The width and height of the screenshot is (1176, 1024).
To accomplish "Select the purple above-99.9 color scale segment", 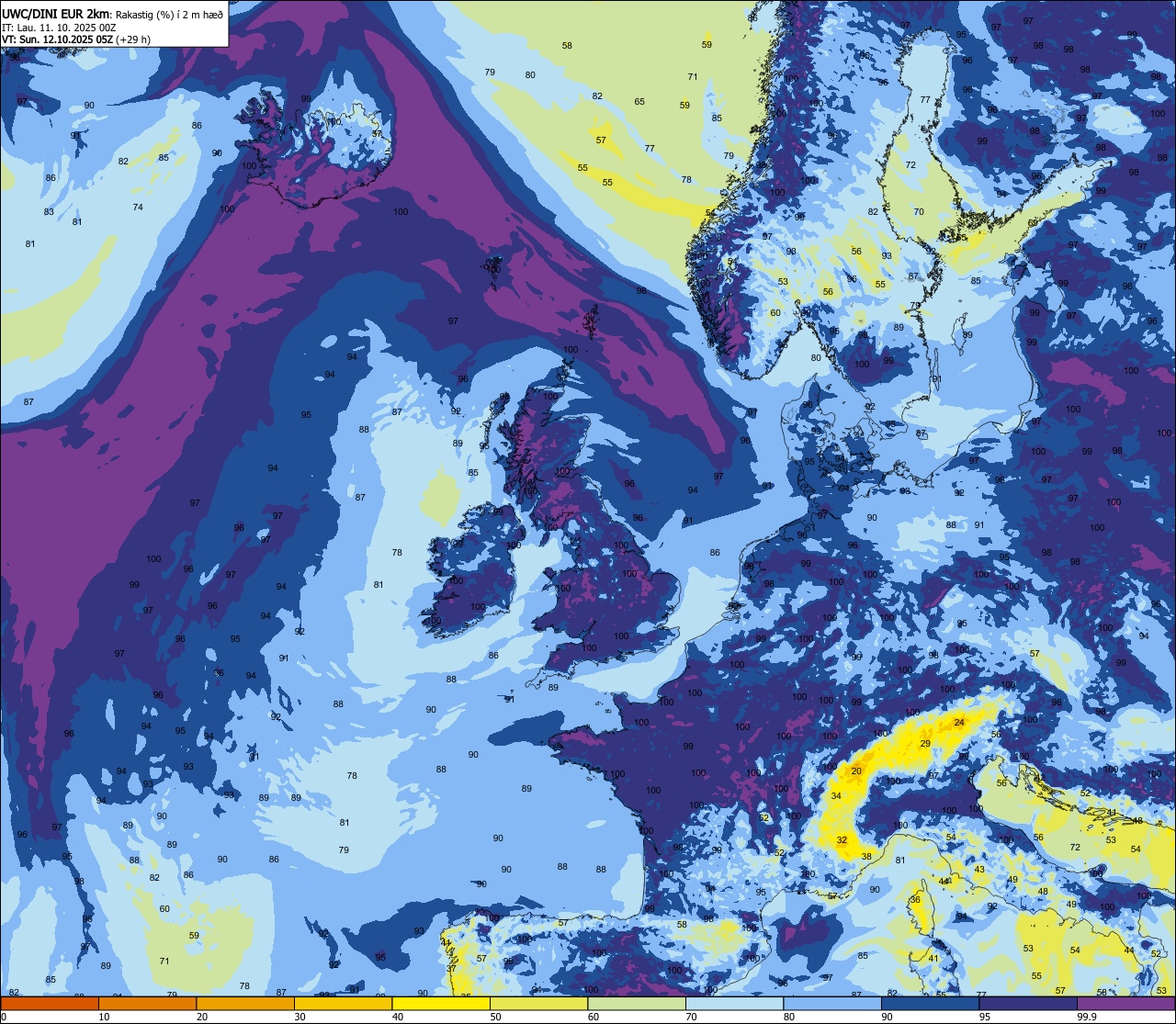I will pos(1125,1003).
